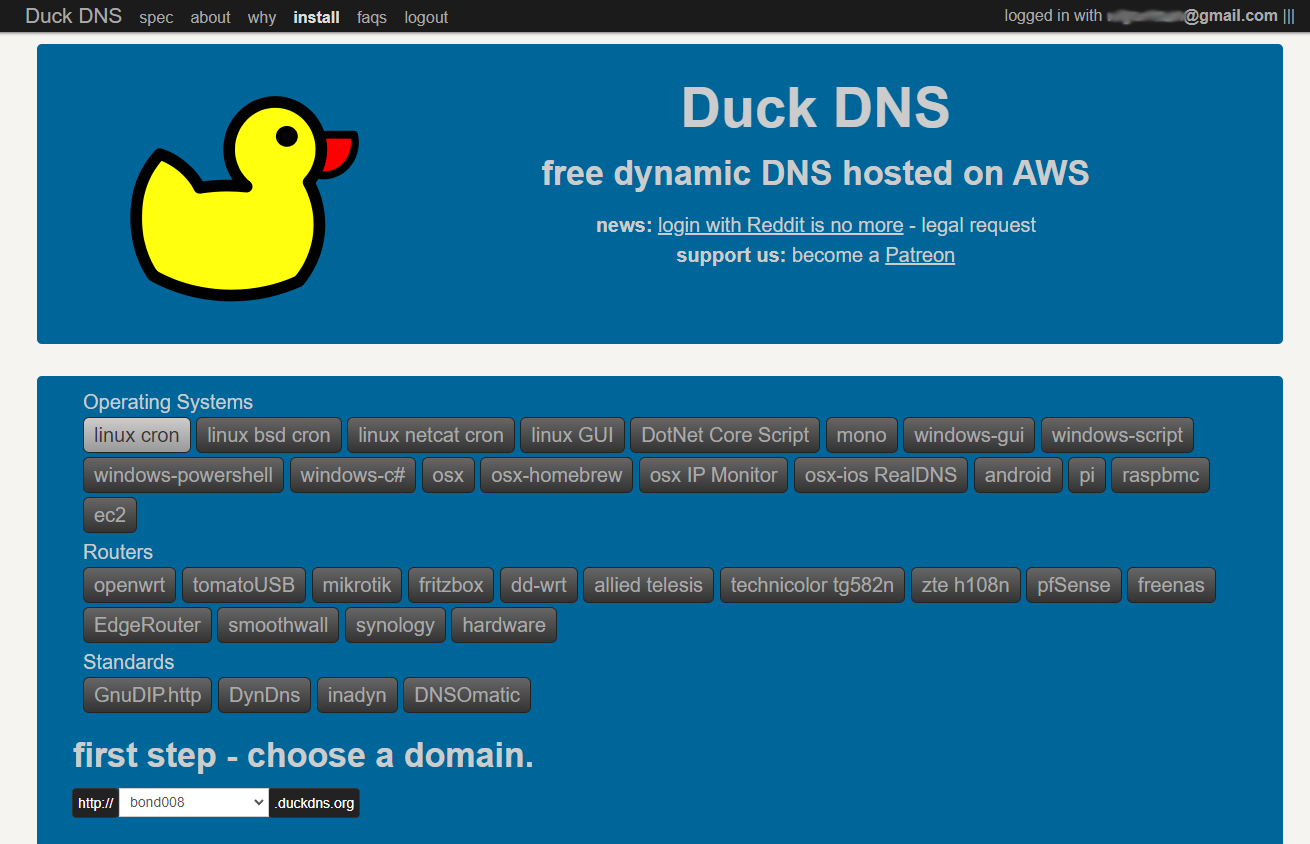Select tomatoUSB router option
This screenshot has width=1310, height=844.
[244, 585]
